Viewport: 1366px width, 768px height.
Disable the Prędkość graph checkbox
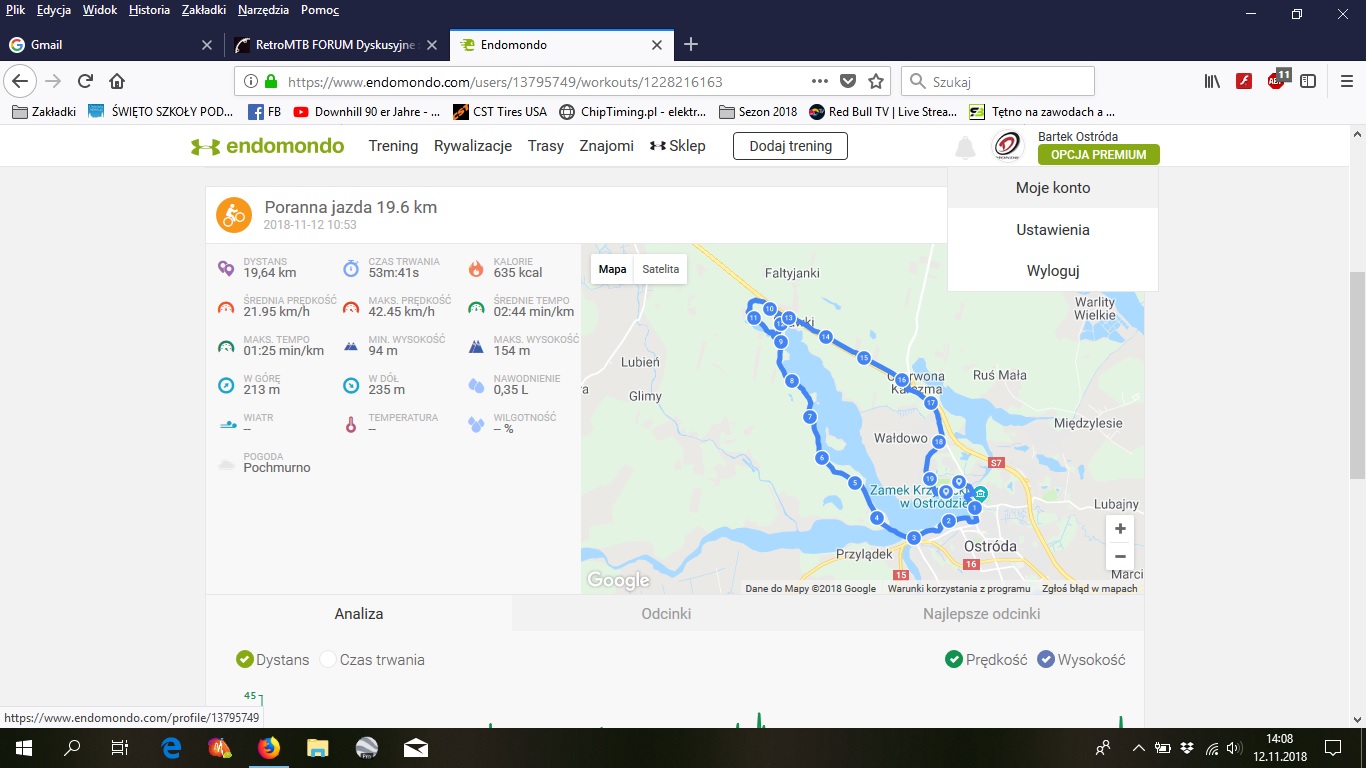954,660
